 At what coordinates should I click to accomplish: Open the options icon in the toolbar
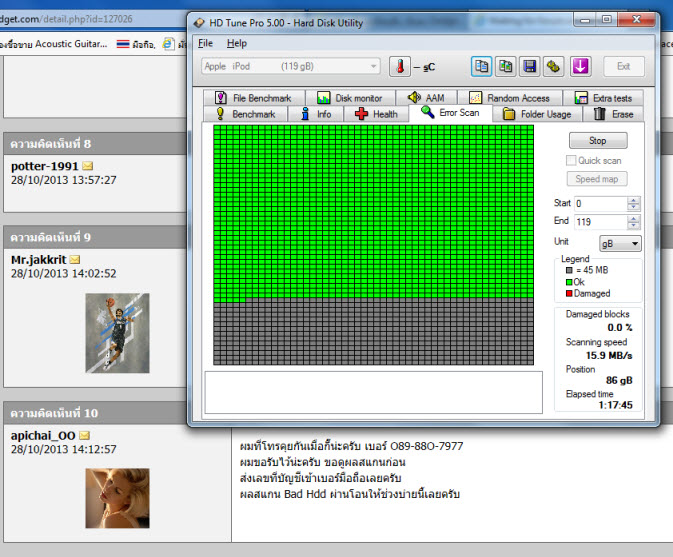coord(556,67)
